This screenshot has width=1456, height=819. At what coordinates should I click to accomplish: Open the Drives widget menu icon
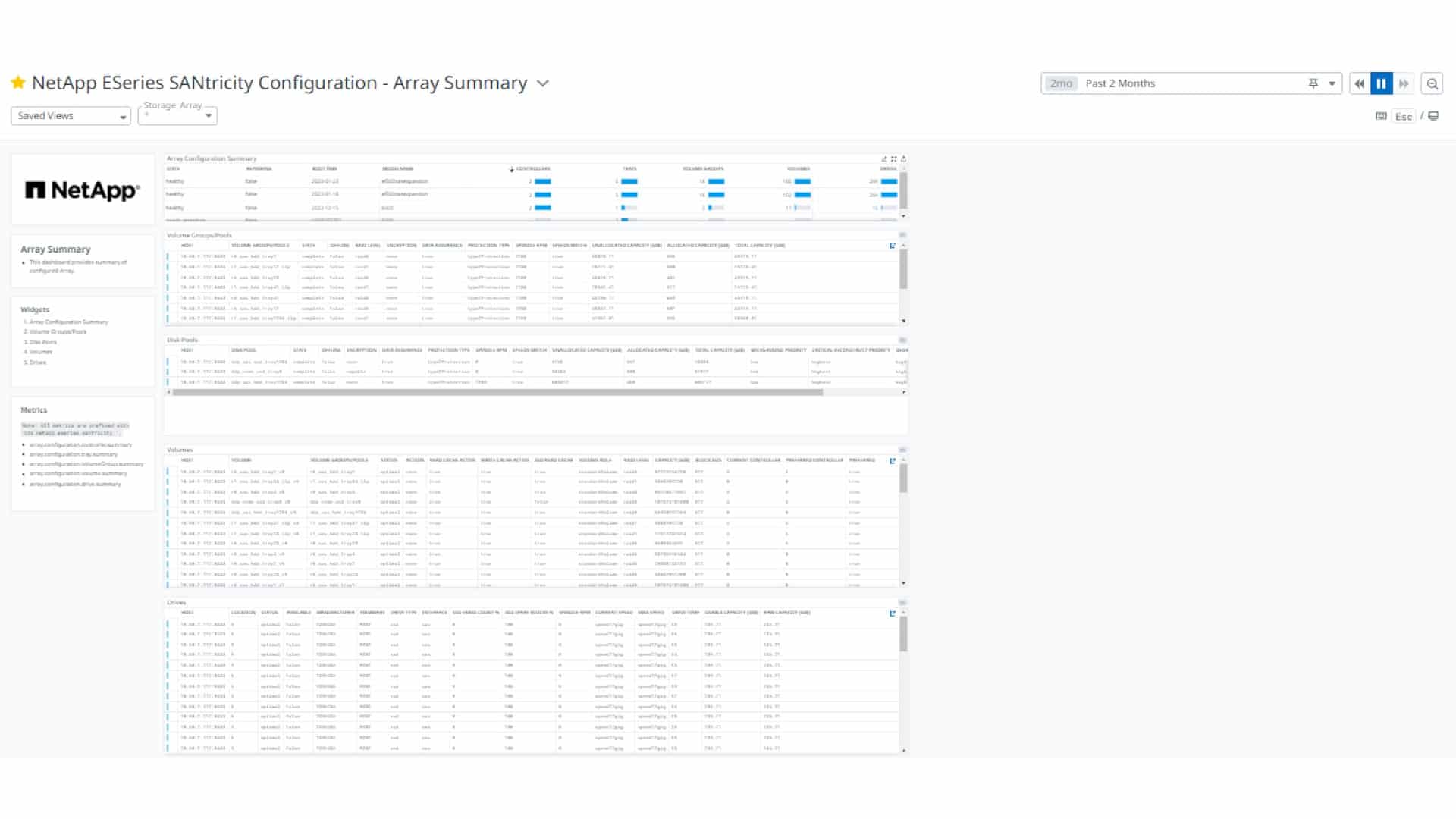902,602
